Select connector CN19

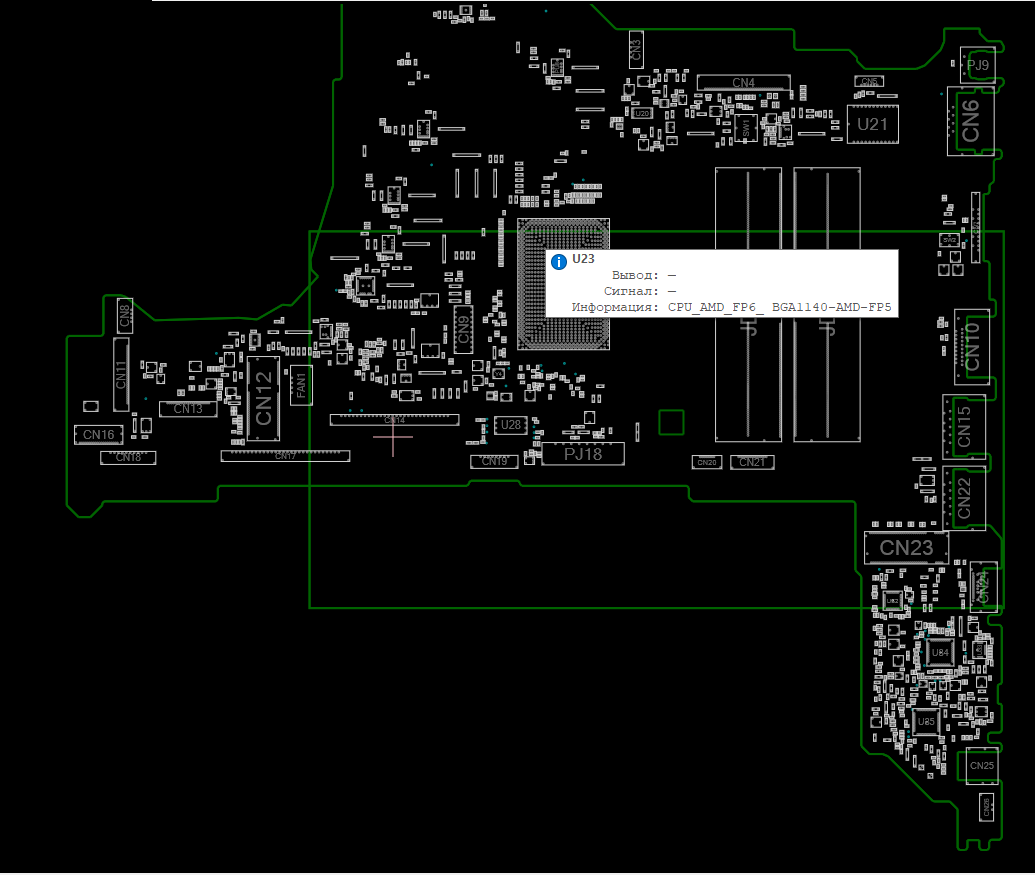coord(494,461)
